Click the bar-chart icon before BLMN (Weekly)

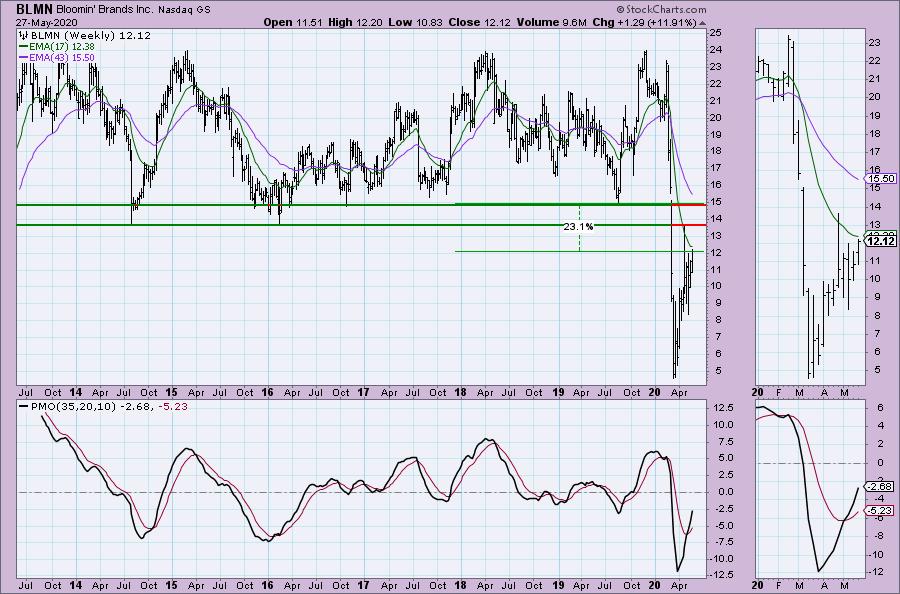(24, 36)
